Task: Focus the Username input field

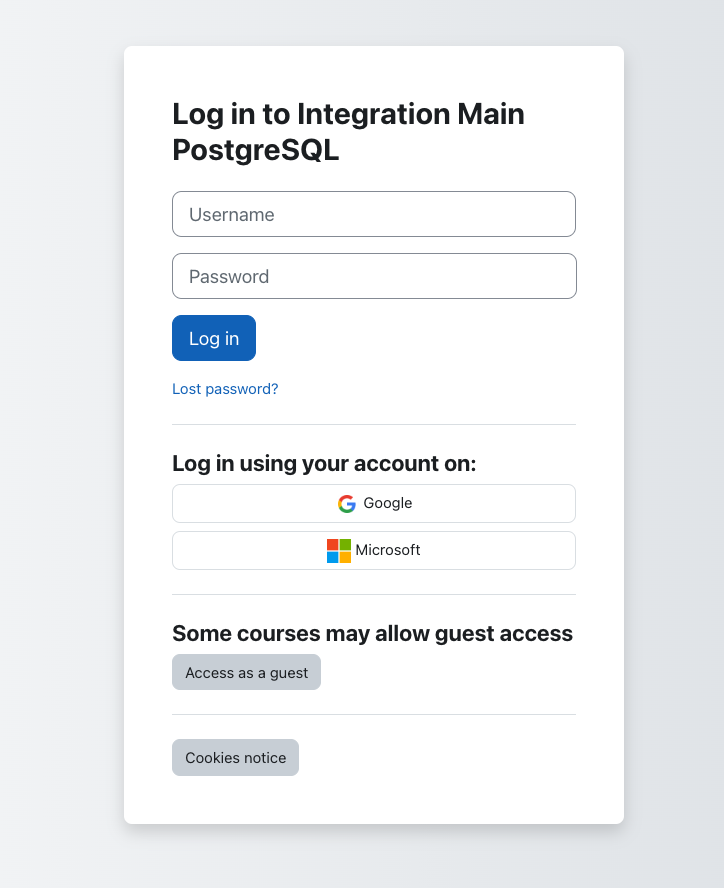Action: coord(374,214)
